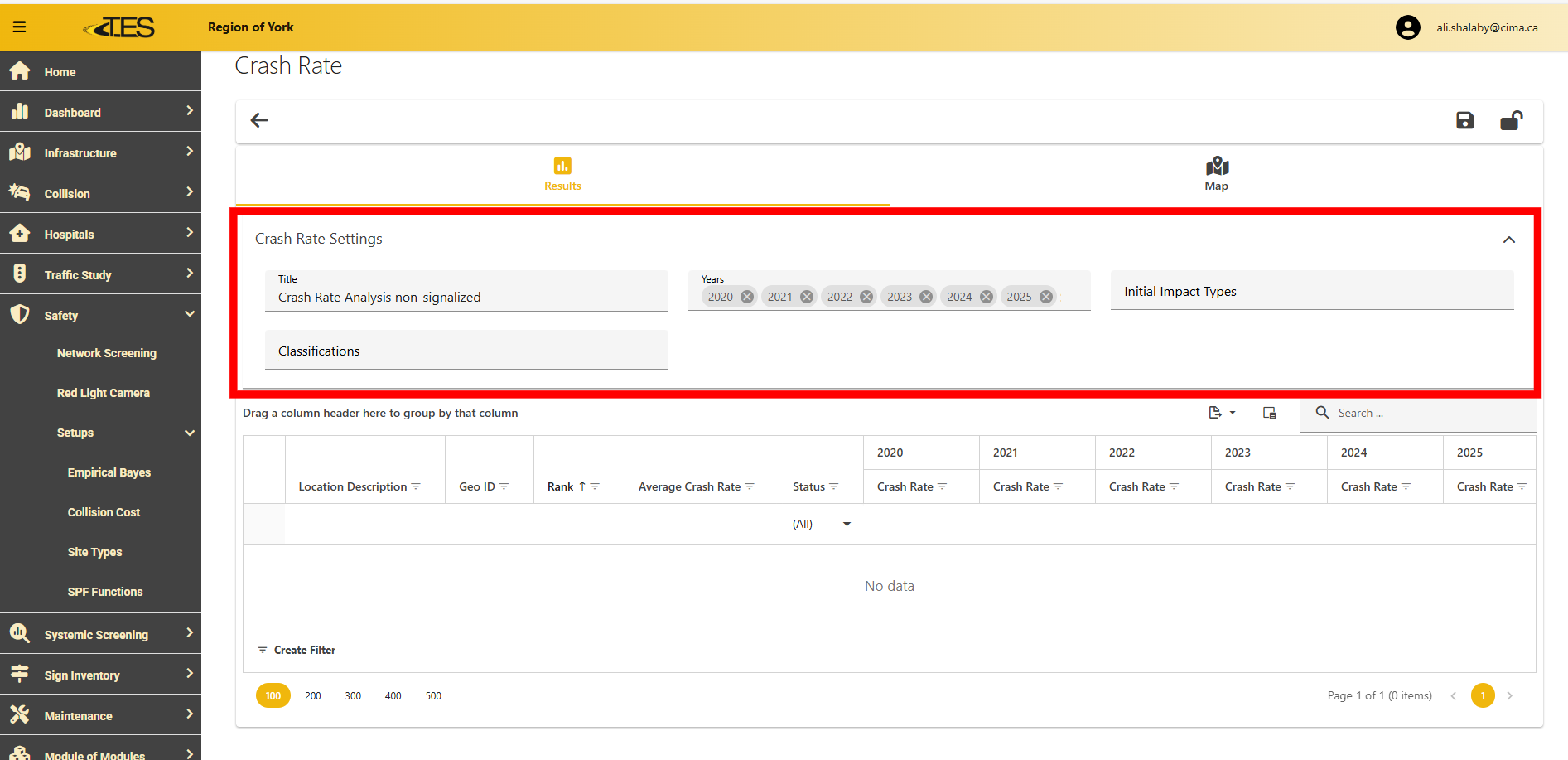Open the export data dropdown

pyautogui.click(x=1222, y=413)
